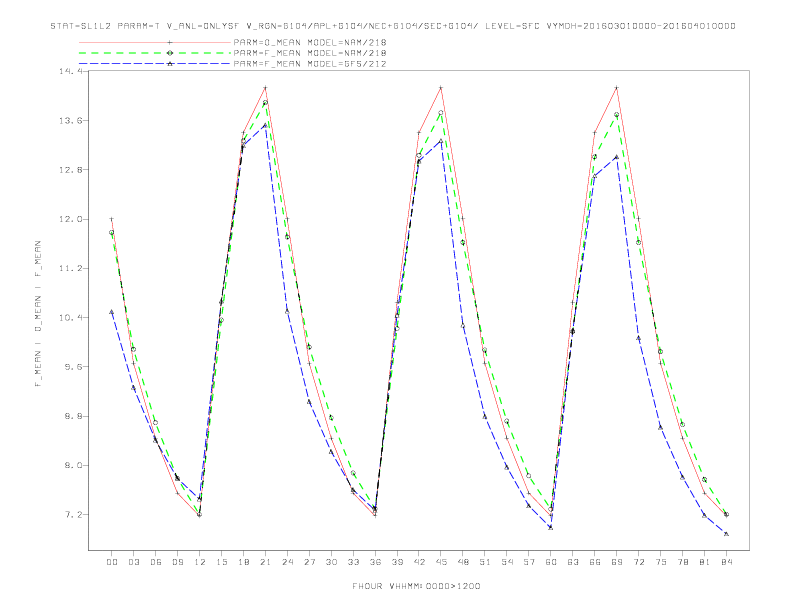
Task: Click forecast hour tick label 78
Action: pyautogui.click(x=683, y=562)
